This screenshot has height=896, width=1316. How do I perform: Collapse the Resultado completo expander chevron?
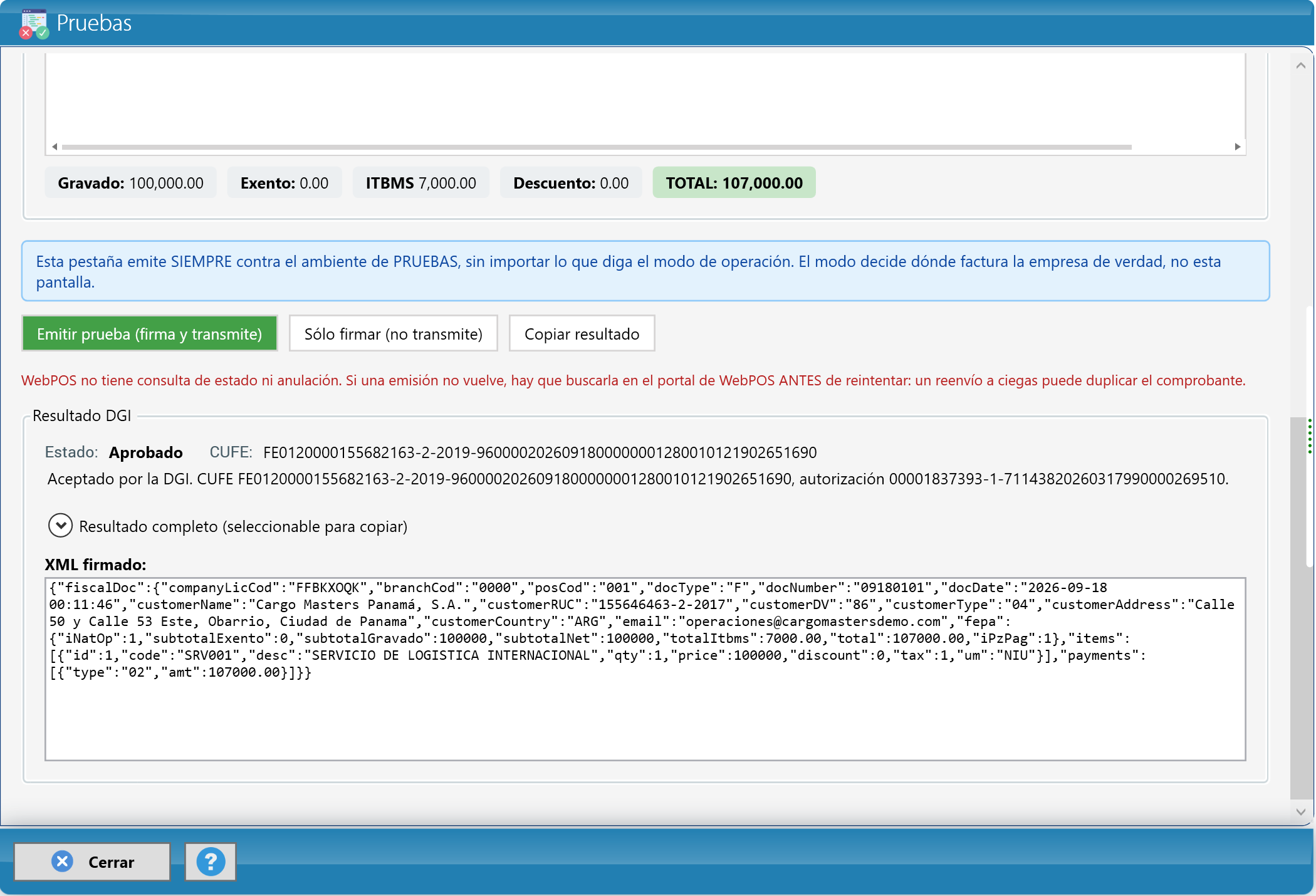point(60,526)
